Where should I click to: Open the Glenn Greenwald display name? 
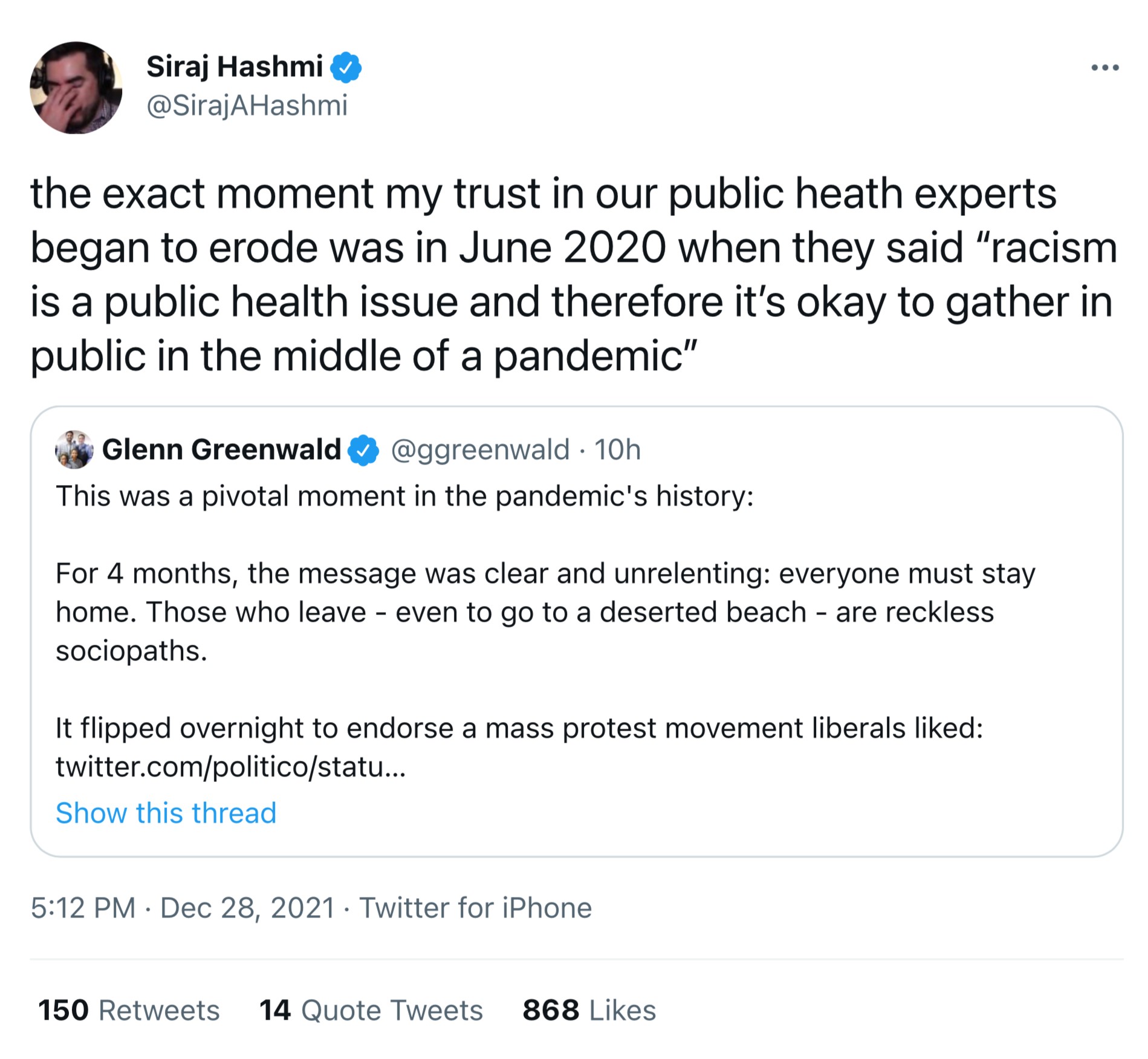(221, 449)
